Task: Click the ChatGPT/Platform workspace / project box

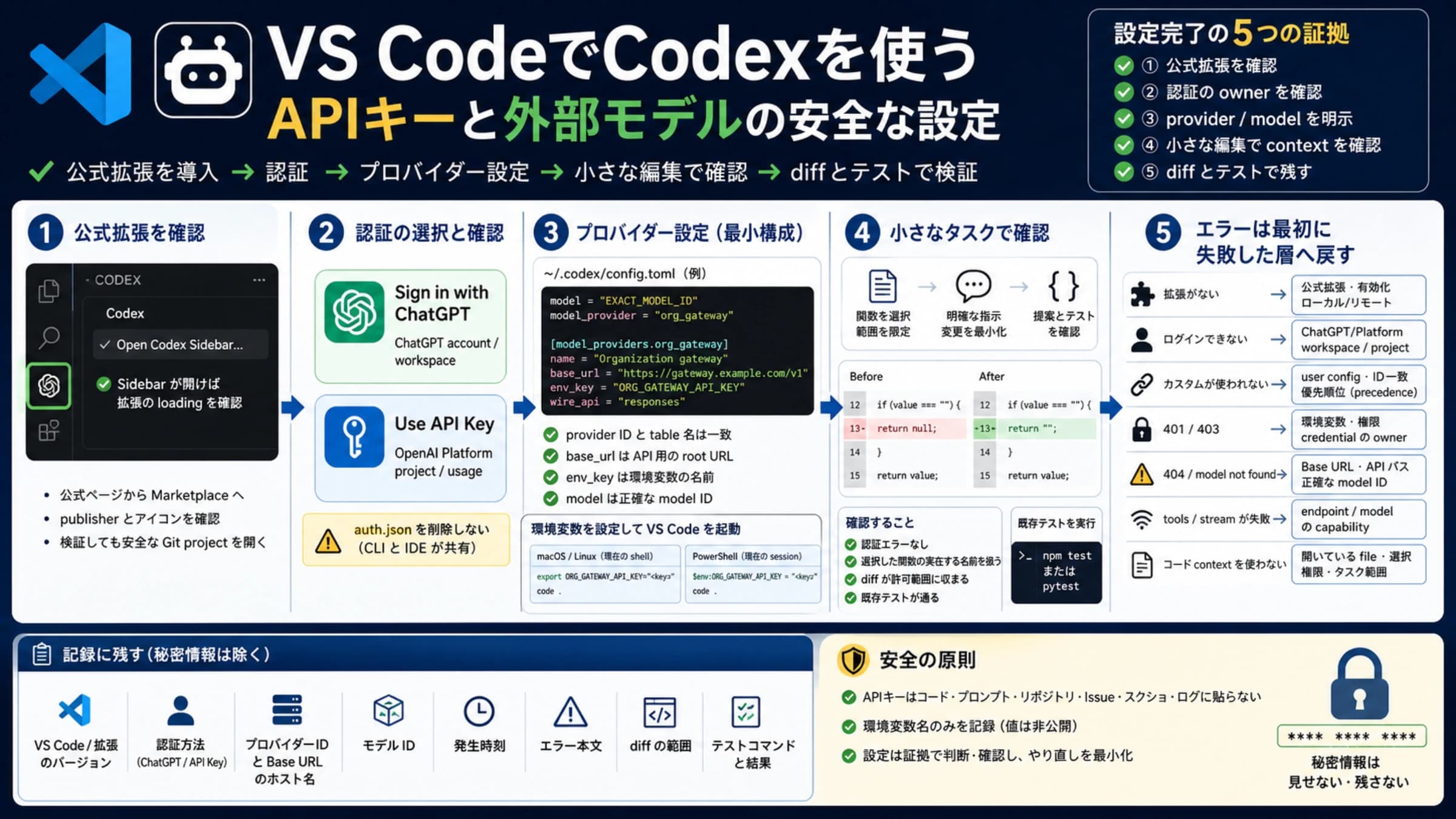Action: (x=1358, y=340)
